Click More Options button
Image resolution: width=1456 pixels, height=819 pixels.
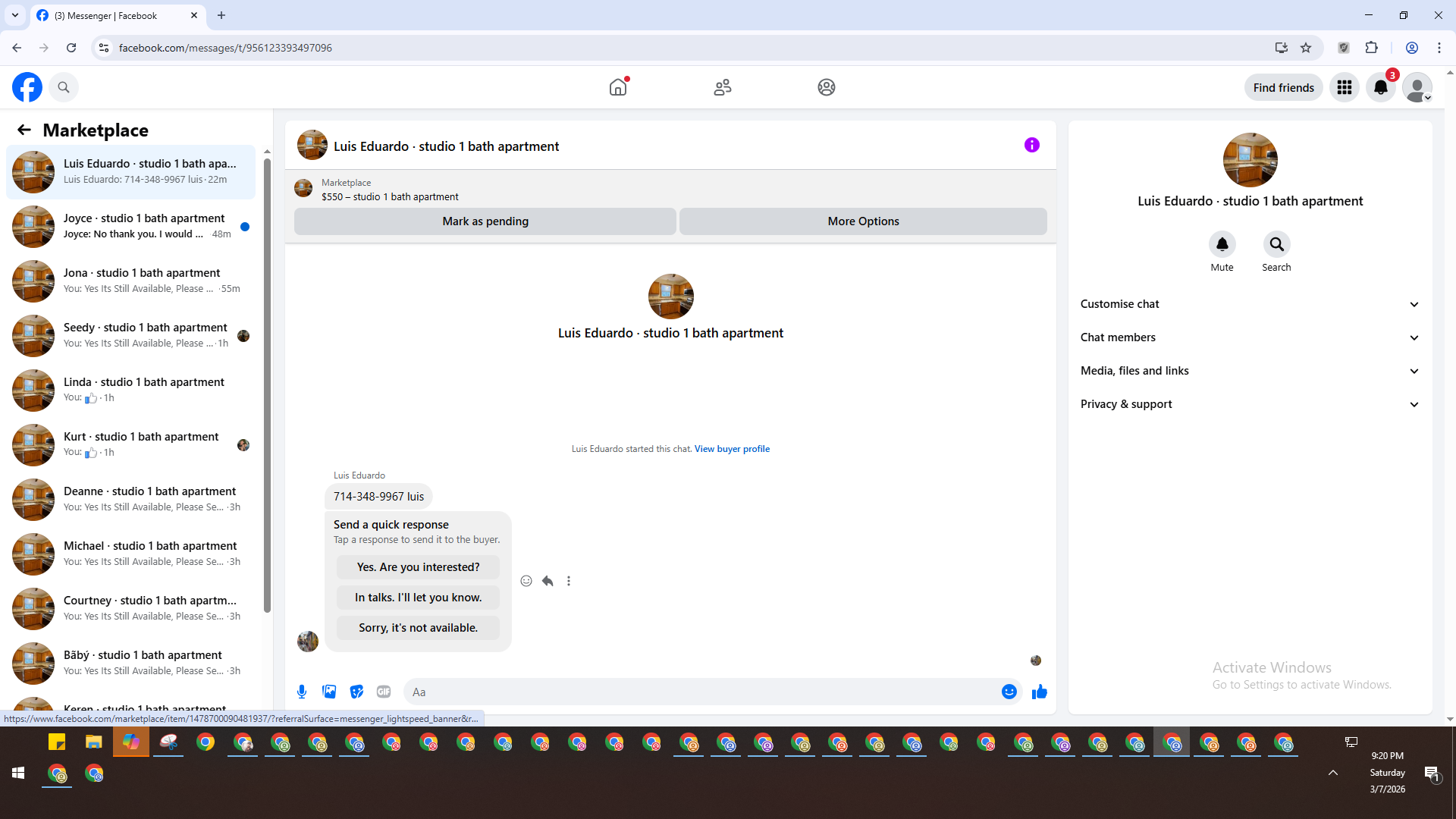click(x=863, y=221)
